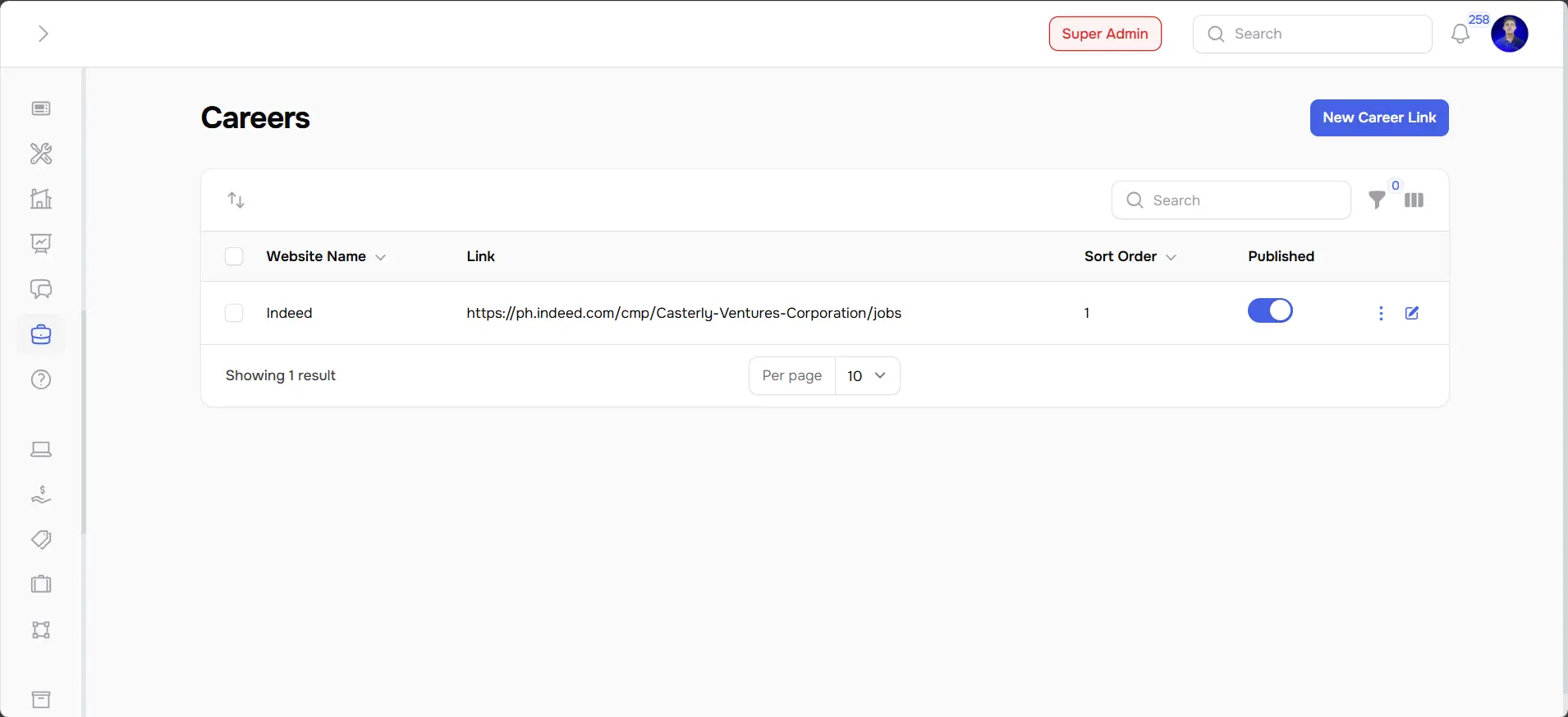Click the edit icon for Indeed row
This screenshot has height=717, width=1568.
(x=1412, y=313)
